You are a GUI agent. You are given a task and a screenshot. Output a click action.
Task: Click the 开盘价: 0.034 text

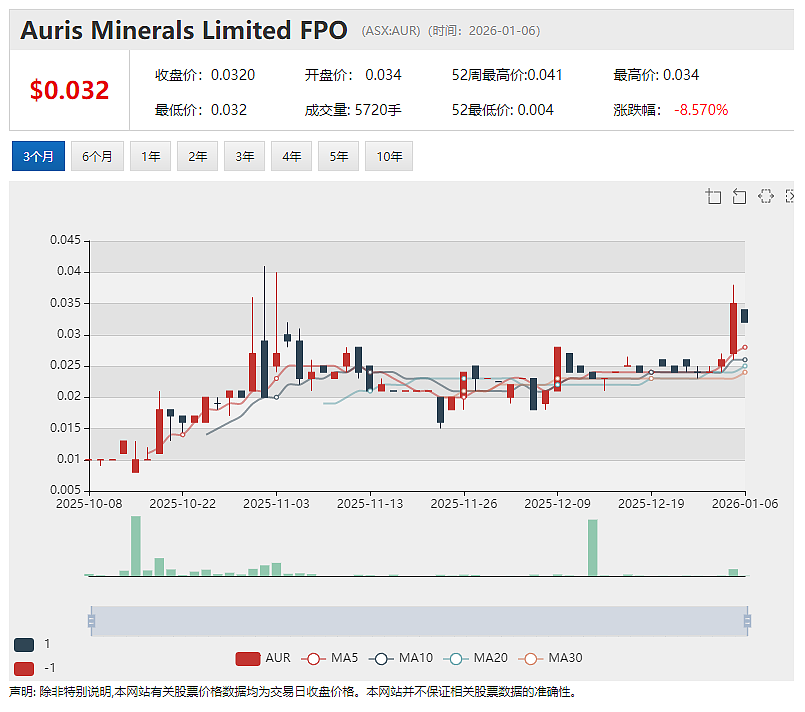click(x=353, y=75)
